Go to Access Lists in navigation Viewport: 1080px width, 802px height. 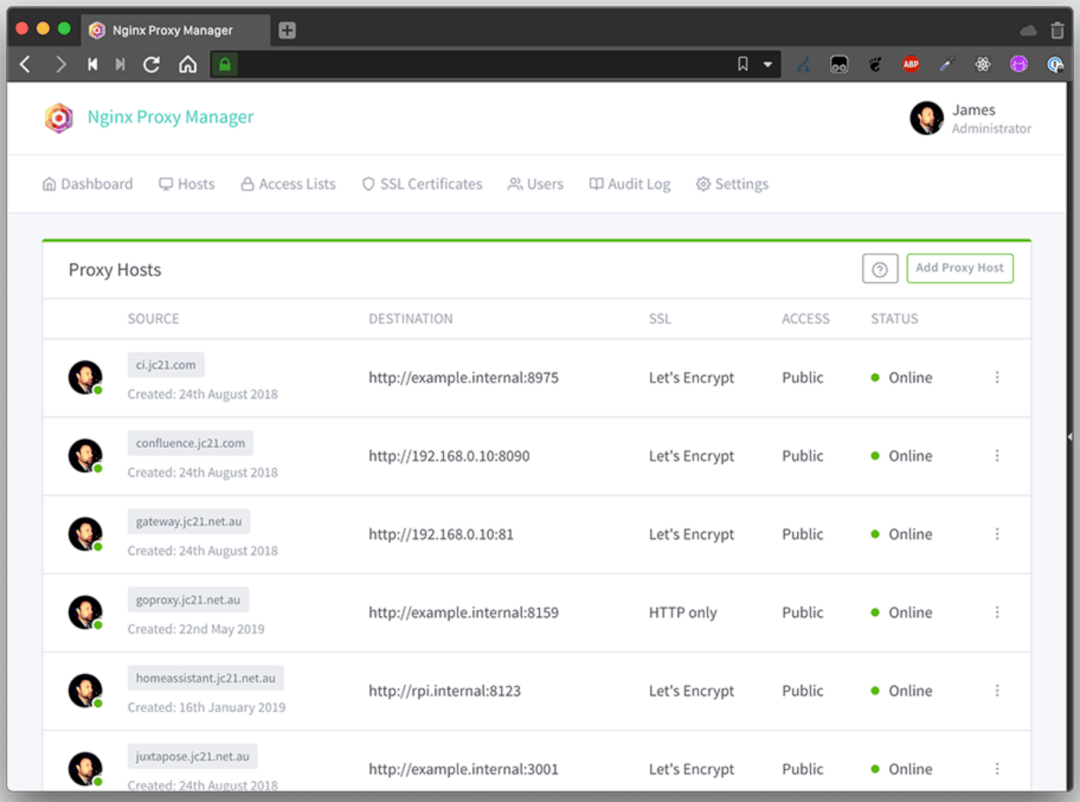point(288,184)
